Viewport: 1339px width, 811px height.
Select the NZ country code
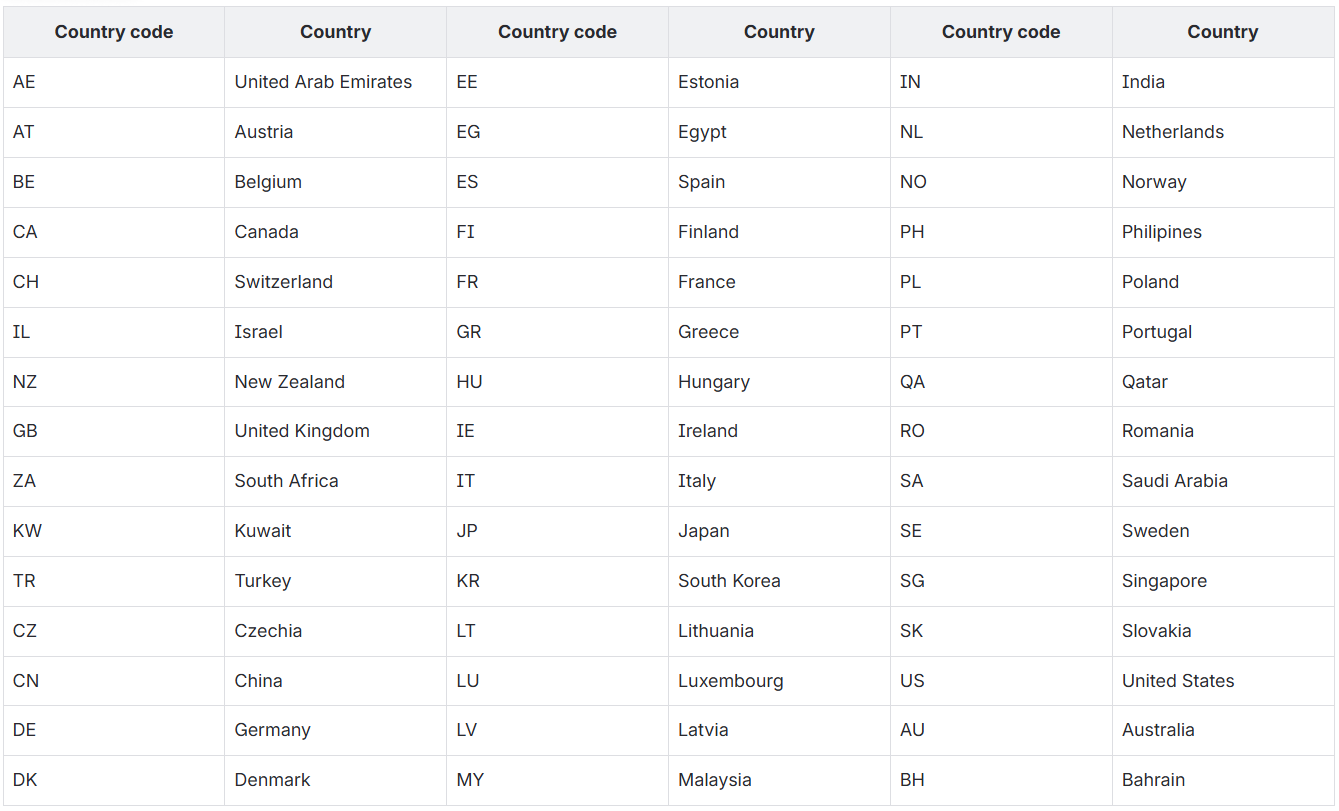[25, 382]
